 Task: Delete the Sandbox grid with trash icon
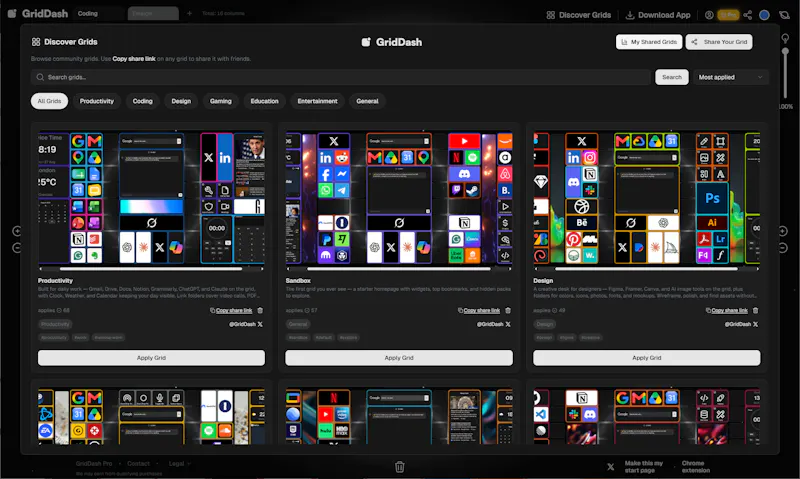coord(508,310)
